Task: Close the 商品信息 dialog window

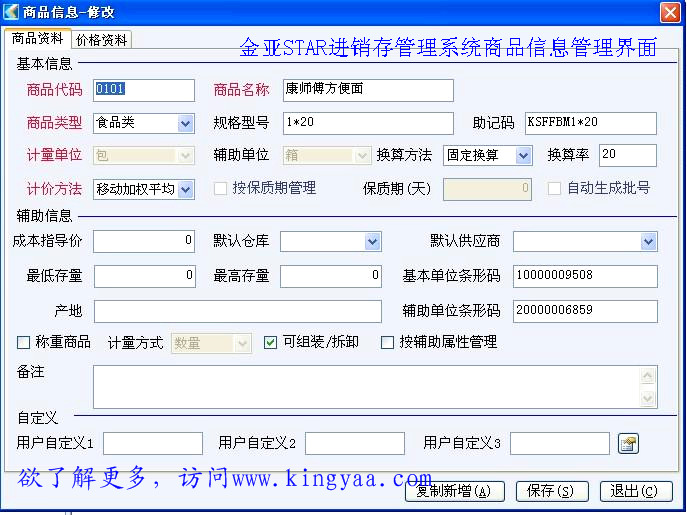Action: (670, 12)
